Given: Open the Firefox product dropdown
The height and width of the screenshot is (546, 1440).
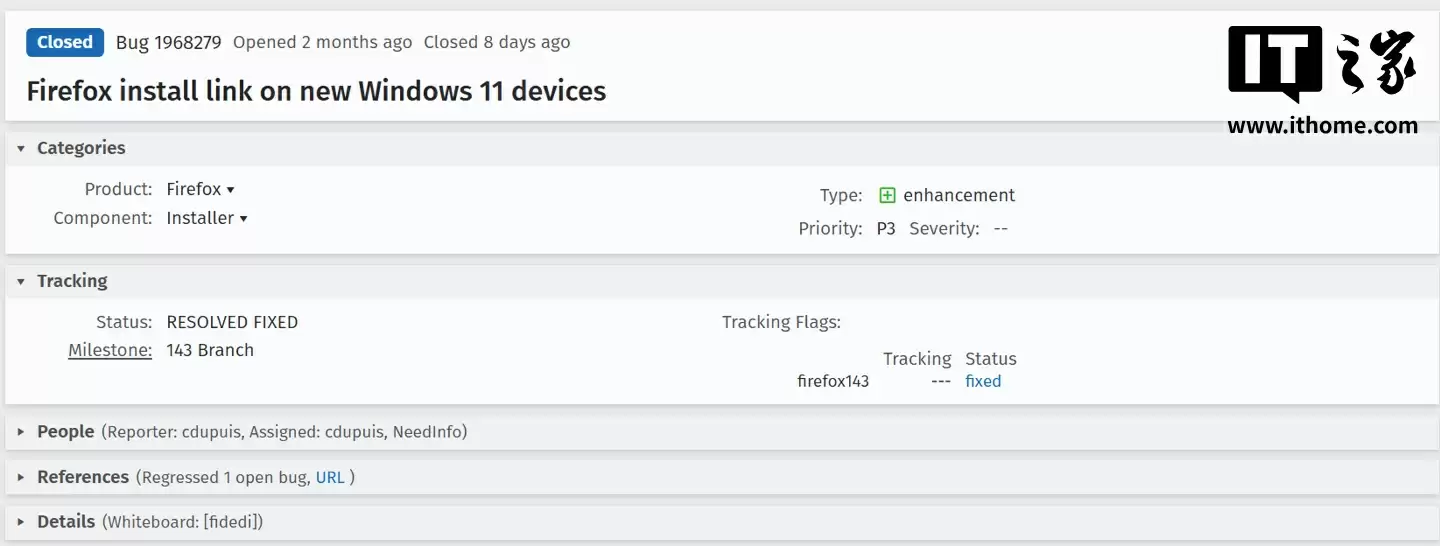Looking at the screenshot, I should [200, 189].
